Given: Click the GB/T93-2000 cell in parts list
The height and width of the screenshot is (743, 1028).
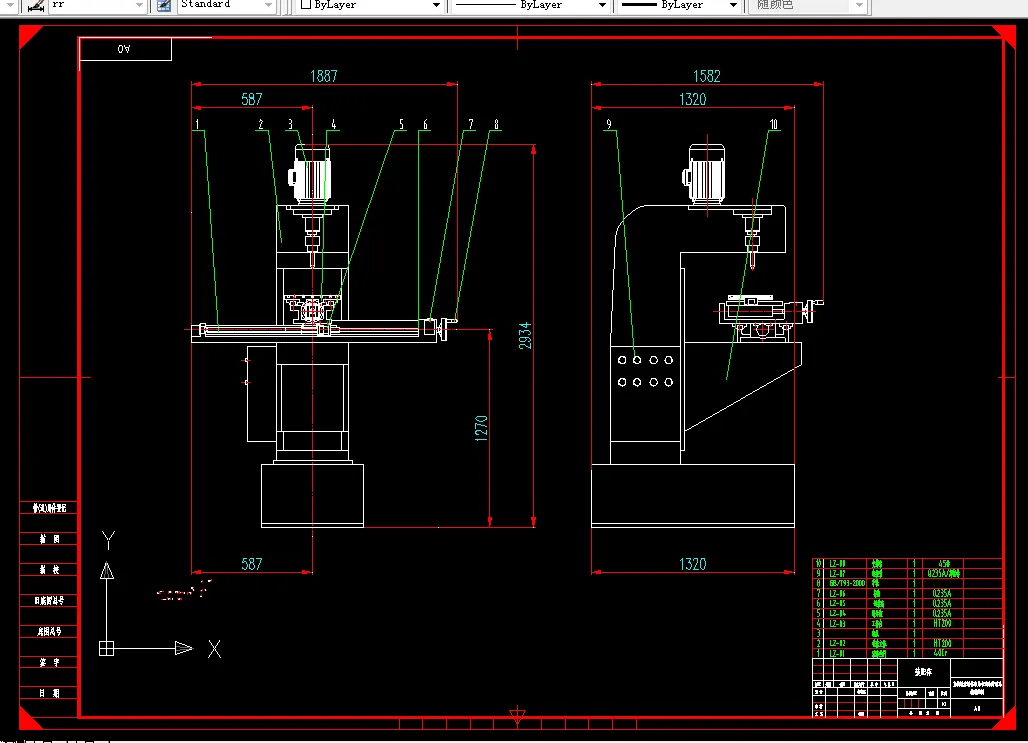Looking at the screenshot, I should [x=847, y=583].
